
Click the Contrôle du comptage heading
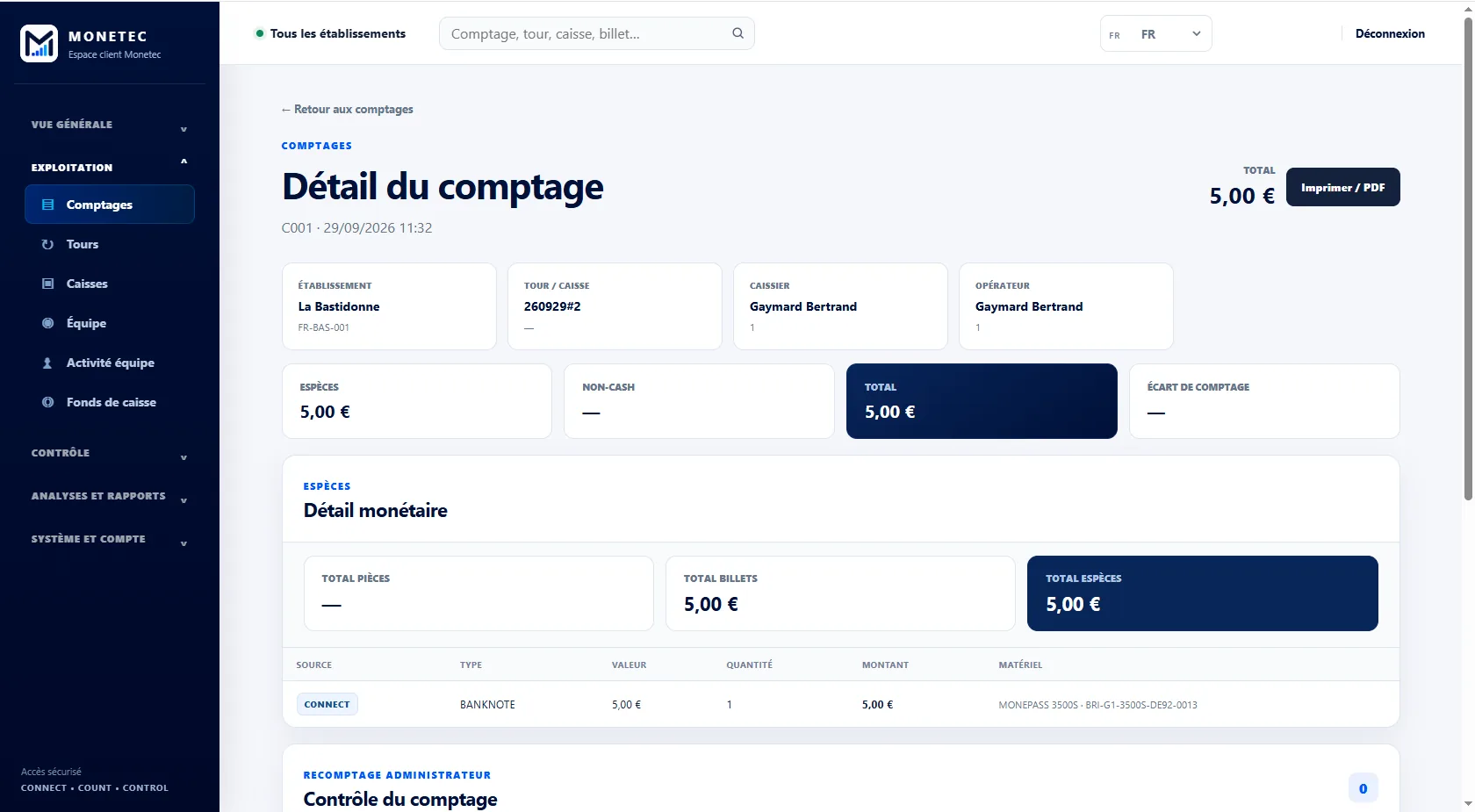(400, 799)
